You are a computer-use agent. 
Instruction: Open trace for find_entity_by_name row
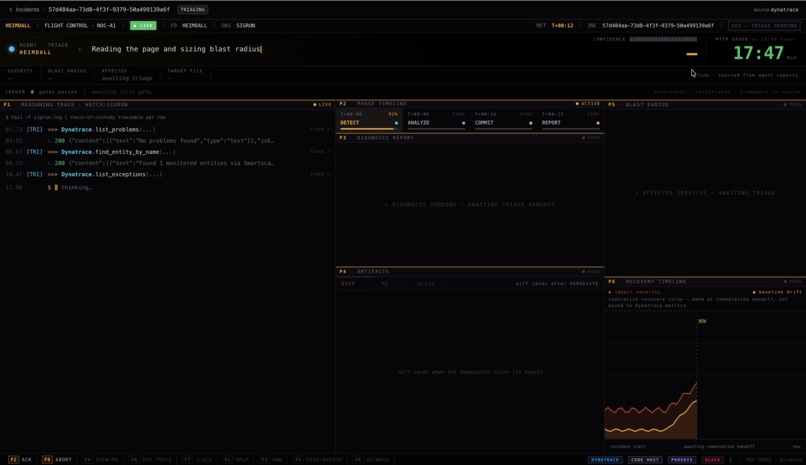point(320,152)
